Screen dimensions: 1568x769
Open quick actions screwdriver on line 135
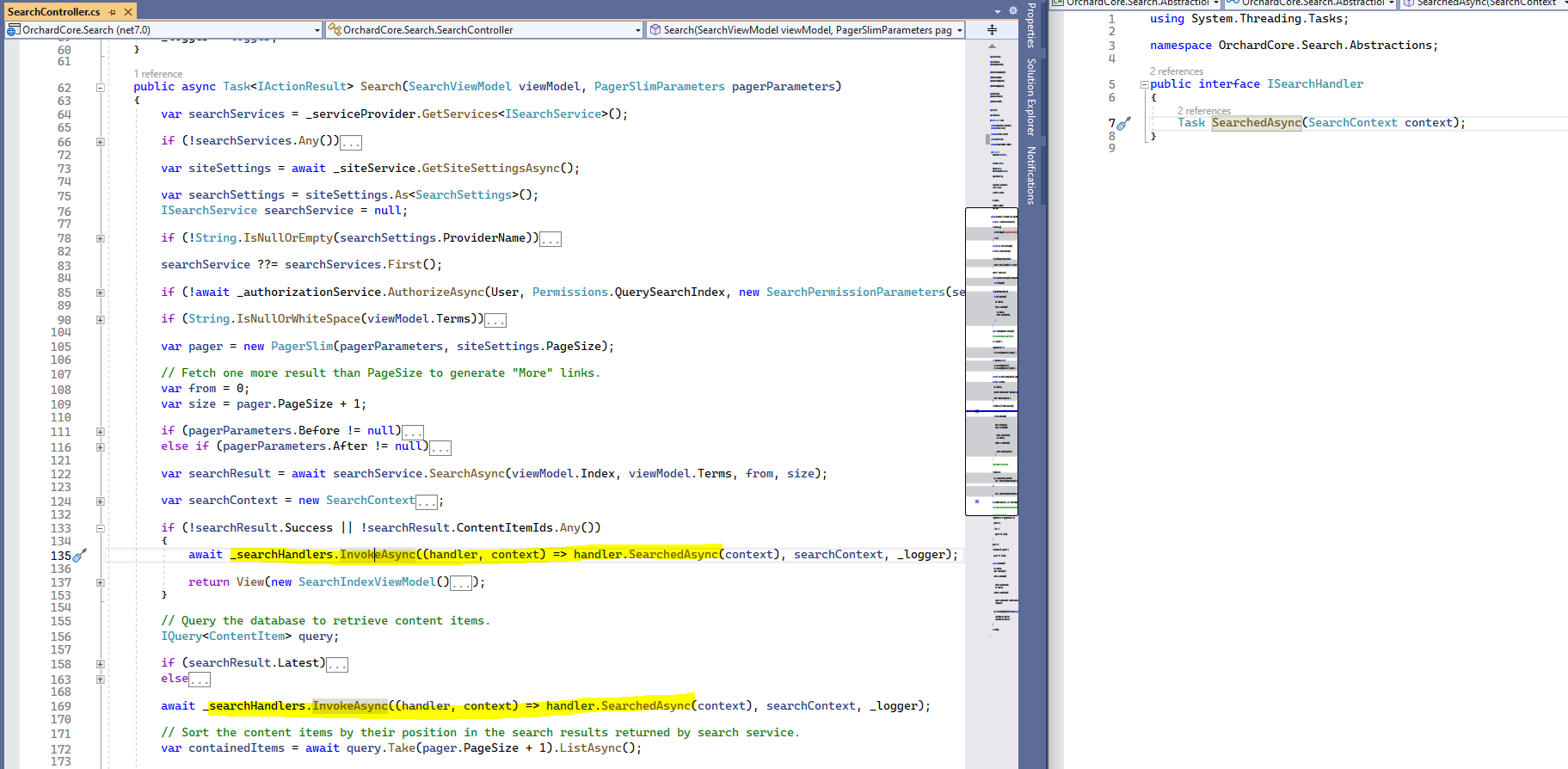click(x=79, y=556)
